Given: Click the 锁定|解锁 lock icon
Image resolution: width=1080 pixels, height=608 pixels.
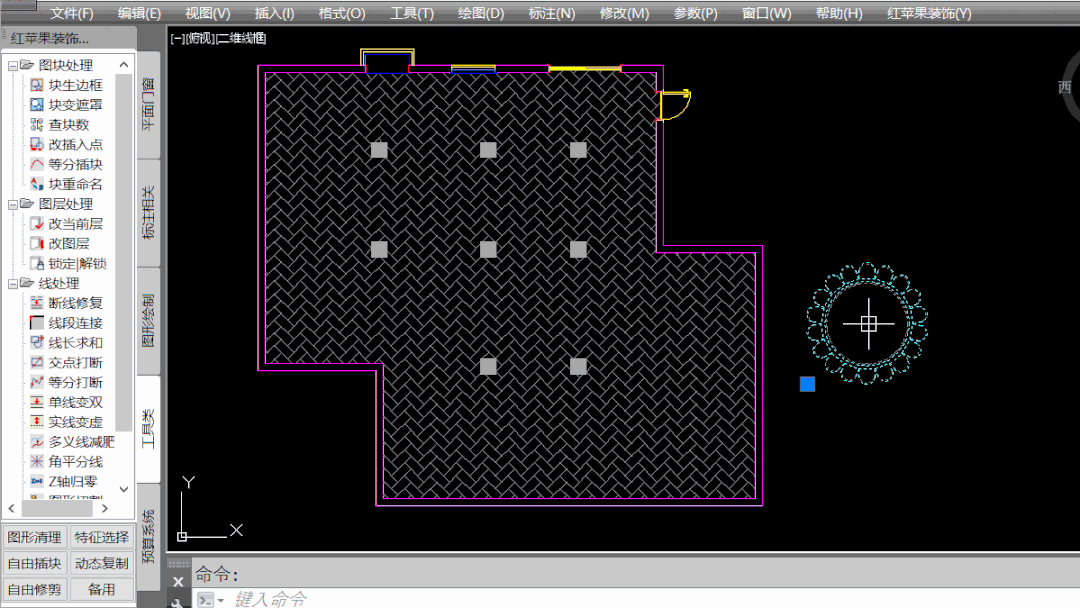Looking at the screenshot, I should [37, 264].
